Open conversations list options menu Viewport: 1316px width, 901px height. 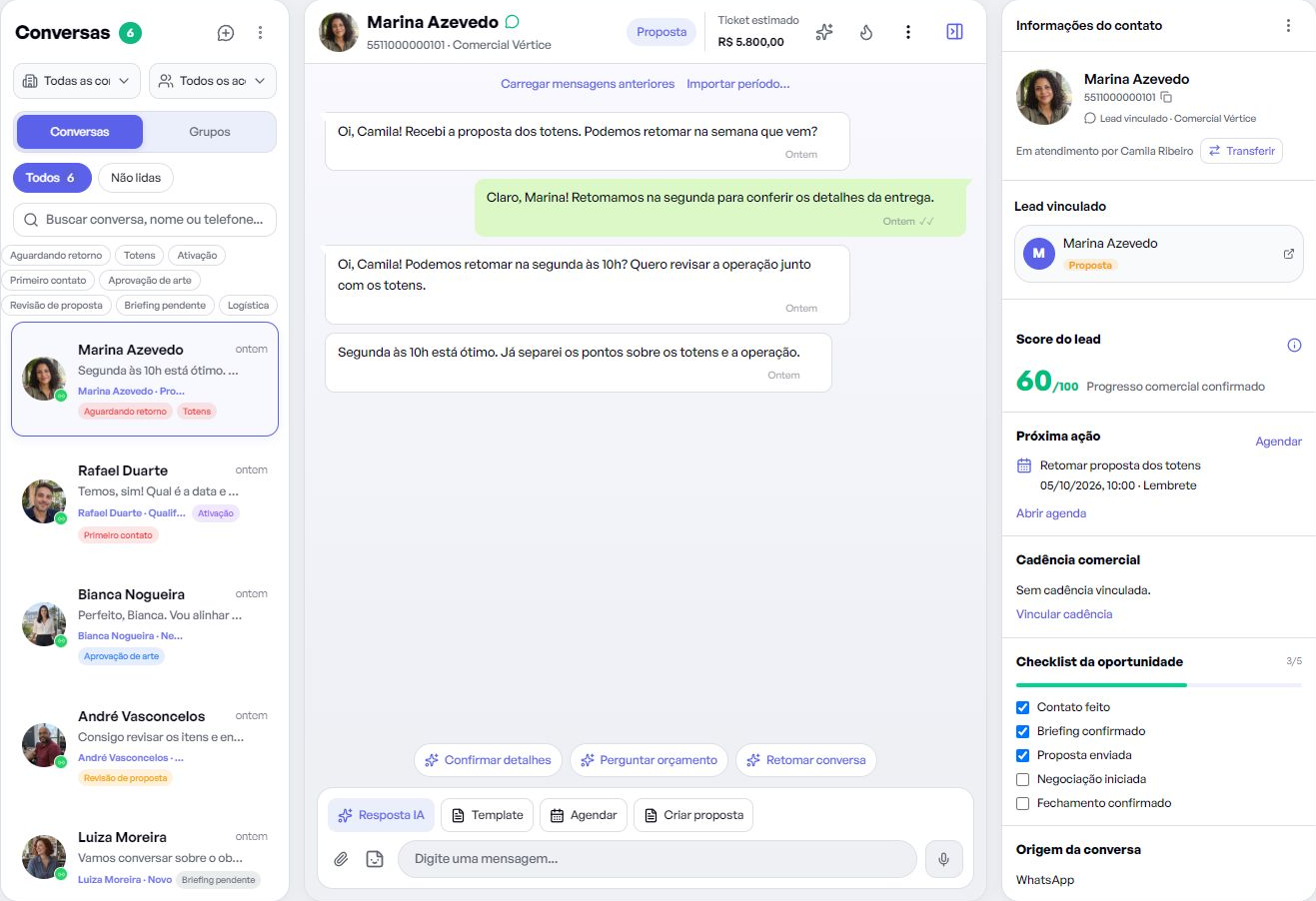[260, 33]
